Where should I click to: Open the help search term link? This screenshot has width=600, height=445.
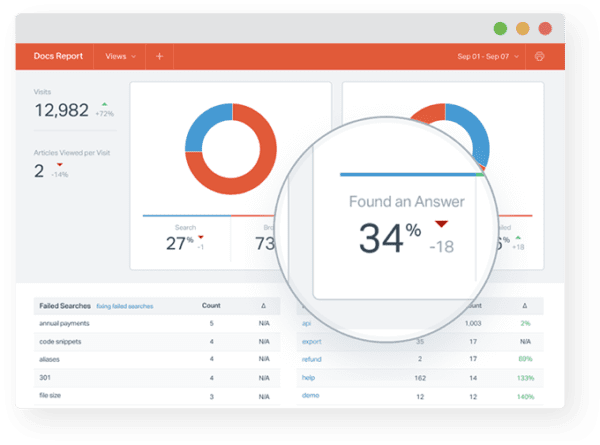pyautogui.click(x=308, y=378)
